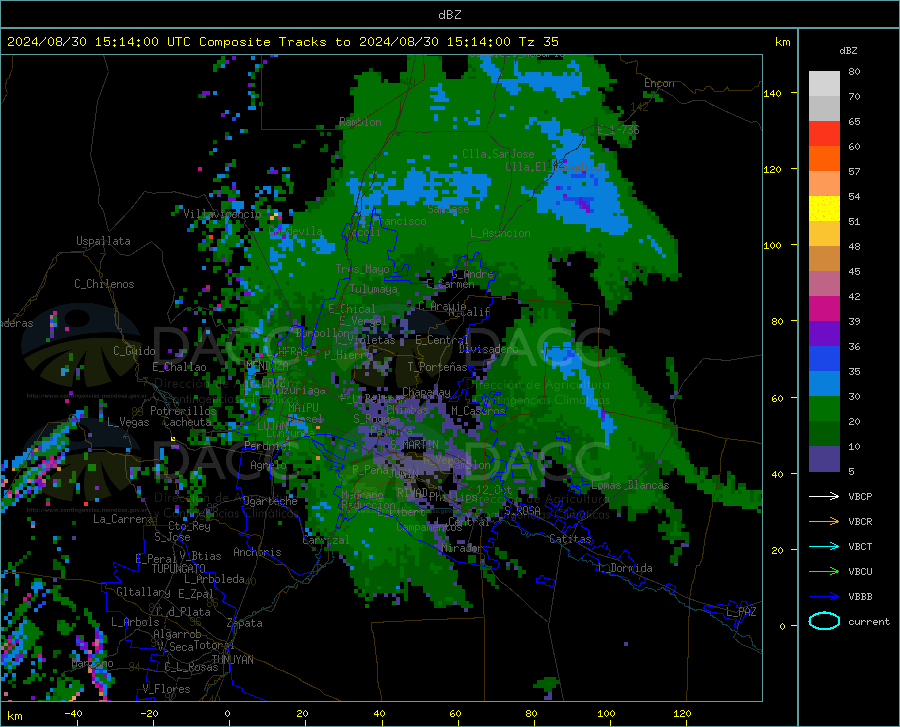Click the orange VBCR arrow icon
This screenshot has width=900, height=727.
click(824, 522)
